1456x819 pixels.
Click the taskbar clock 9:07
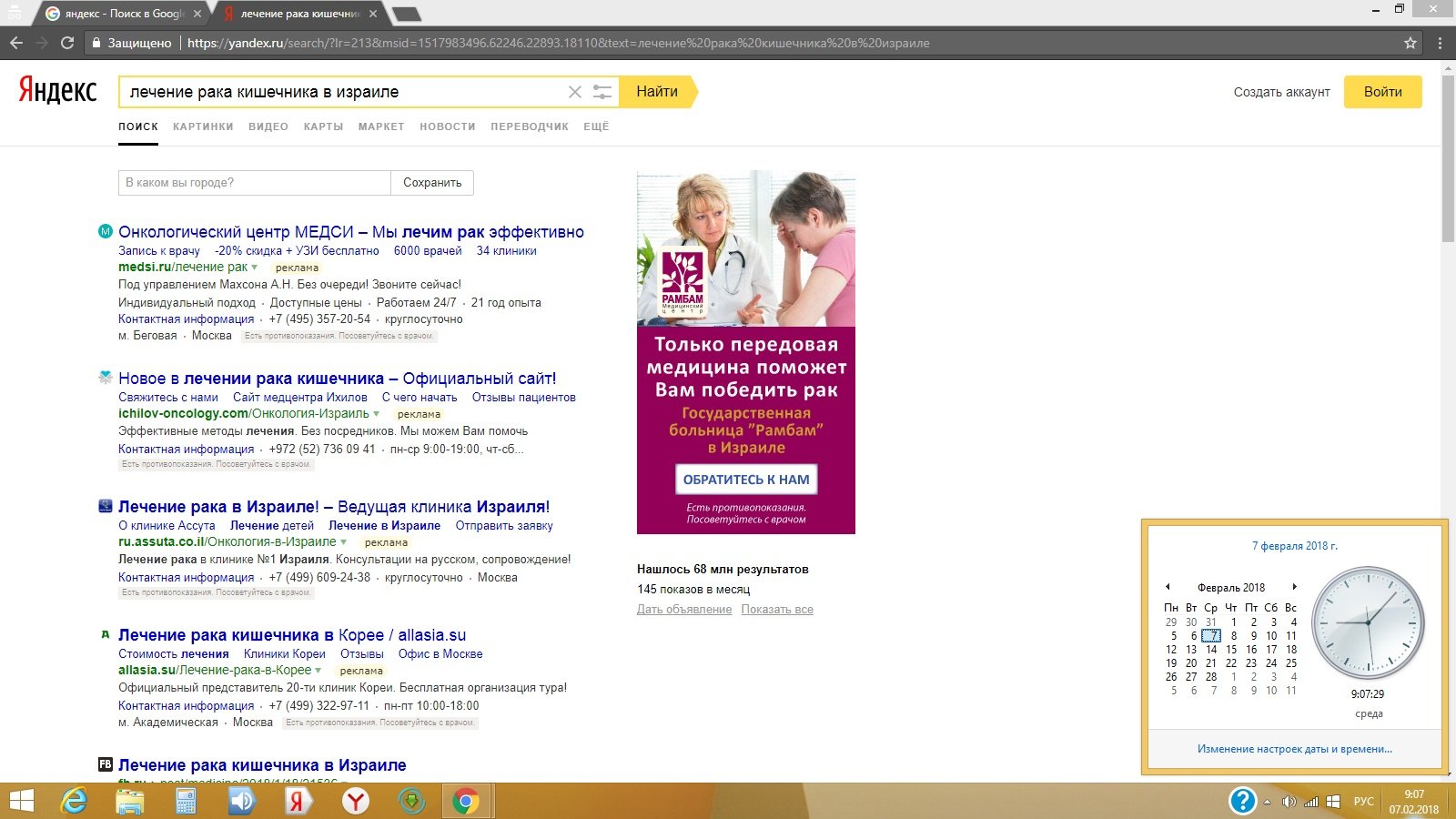[1414, 802]
